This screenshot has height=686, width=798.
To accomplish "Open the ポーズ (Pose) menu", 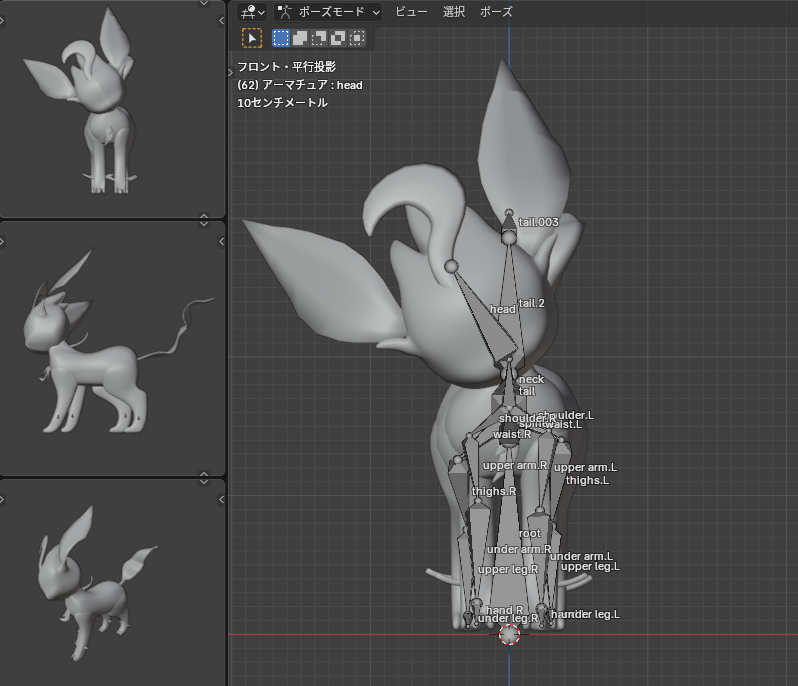I will tap(496, 12).
